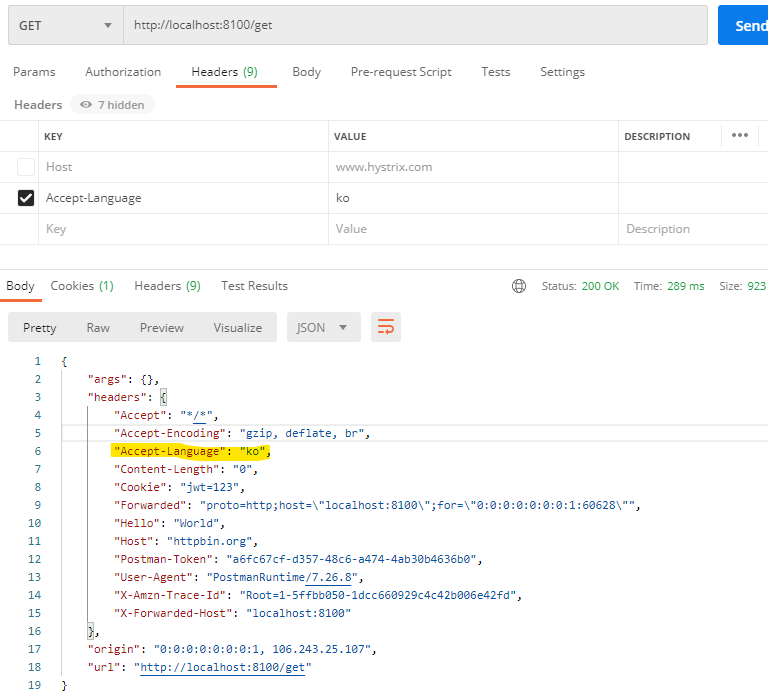Screen dimensions: 768x696
Task: Switch to Visualize response view
Action: 238,328
